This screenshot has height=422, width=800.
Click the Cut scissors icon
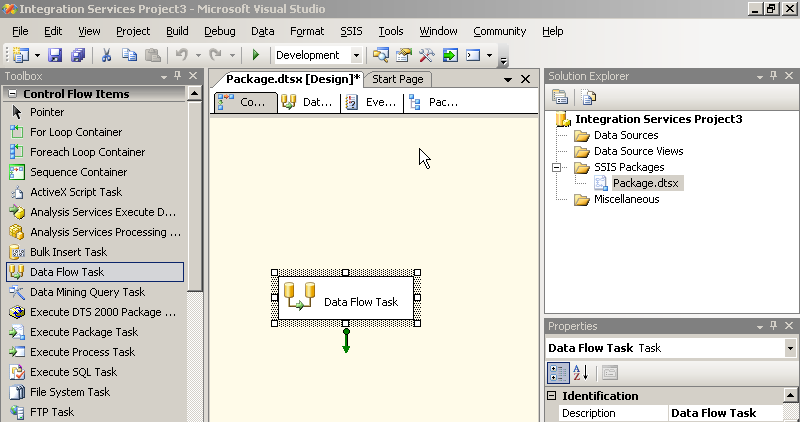106,55
